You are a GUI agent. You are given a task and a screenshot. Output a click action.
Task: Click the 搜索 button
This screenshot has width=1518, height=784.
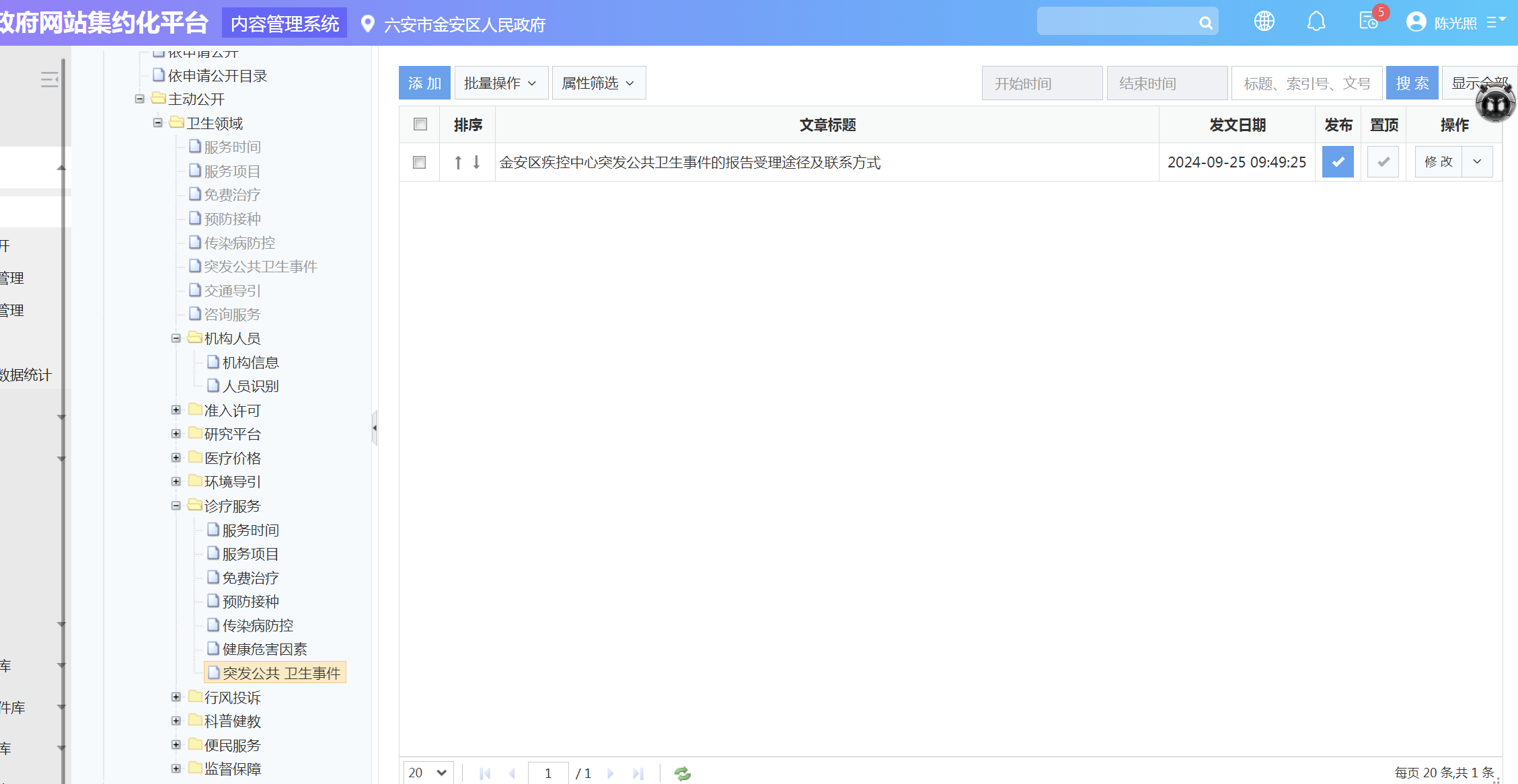coord(1412,83)
